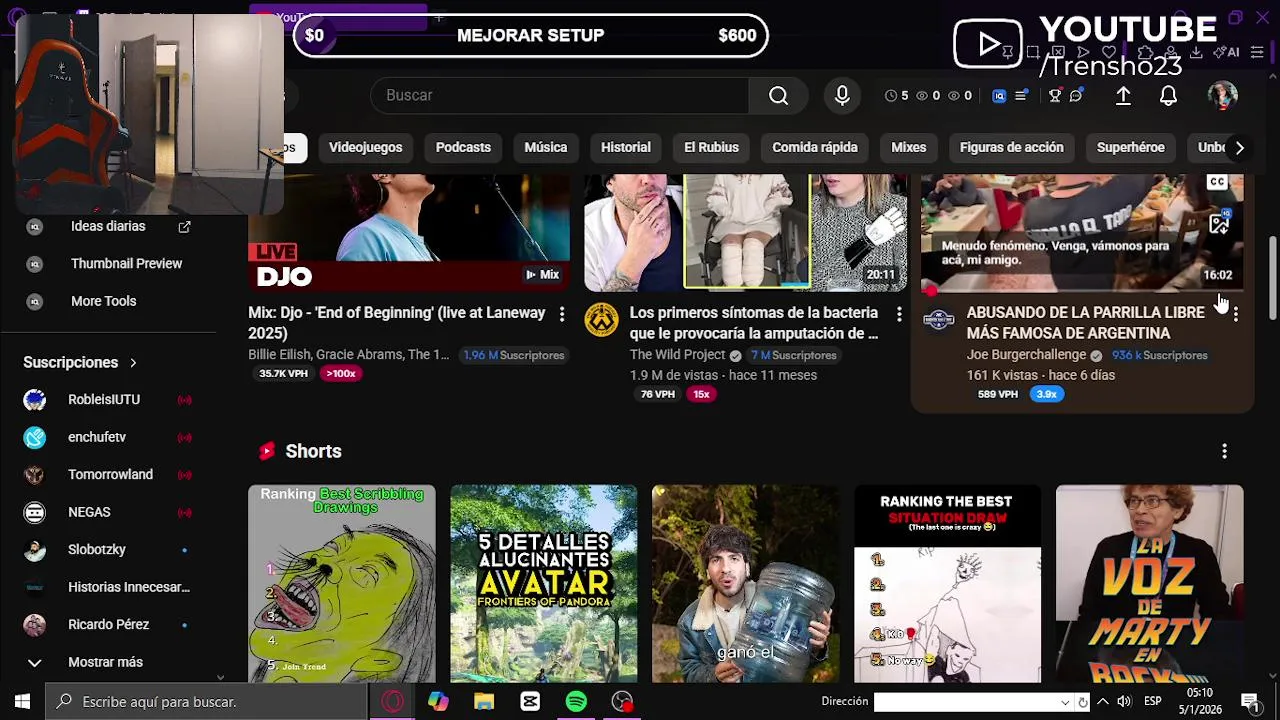Viewport: 1280px width, 720px height.
Task: Open Opera browser in taskbar
Action: [392, 702]
